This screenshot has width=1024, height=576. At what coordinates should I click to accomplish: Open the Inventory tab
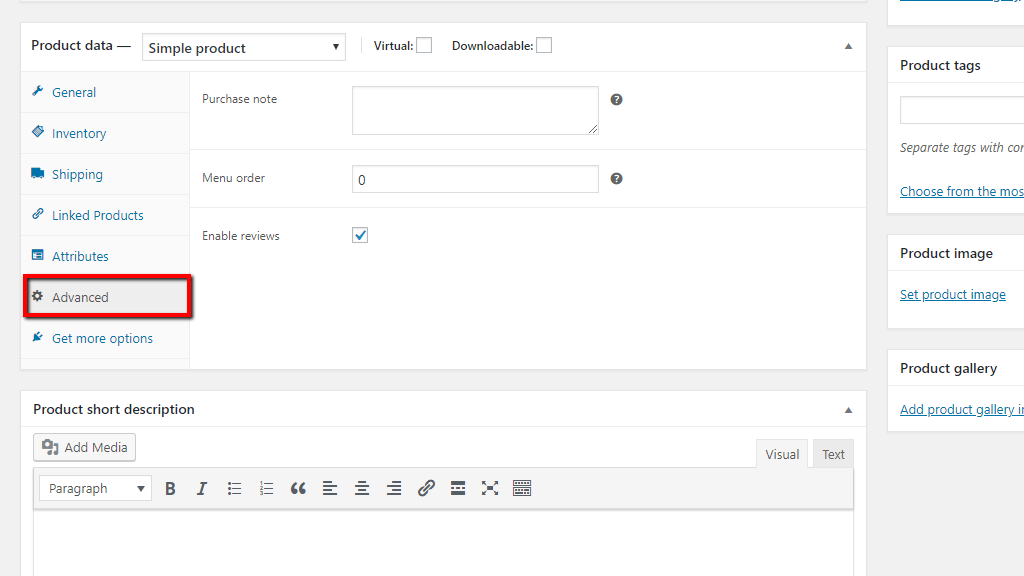tap(105, 133)
